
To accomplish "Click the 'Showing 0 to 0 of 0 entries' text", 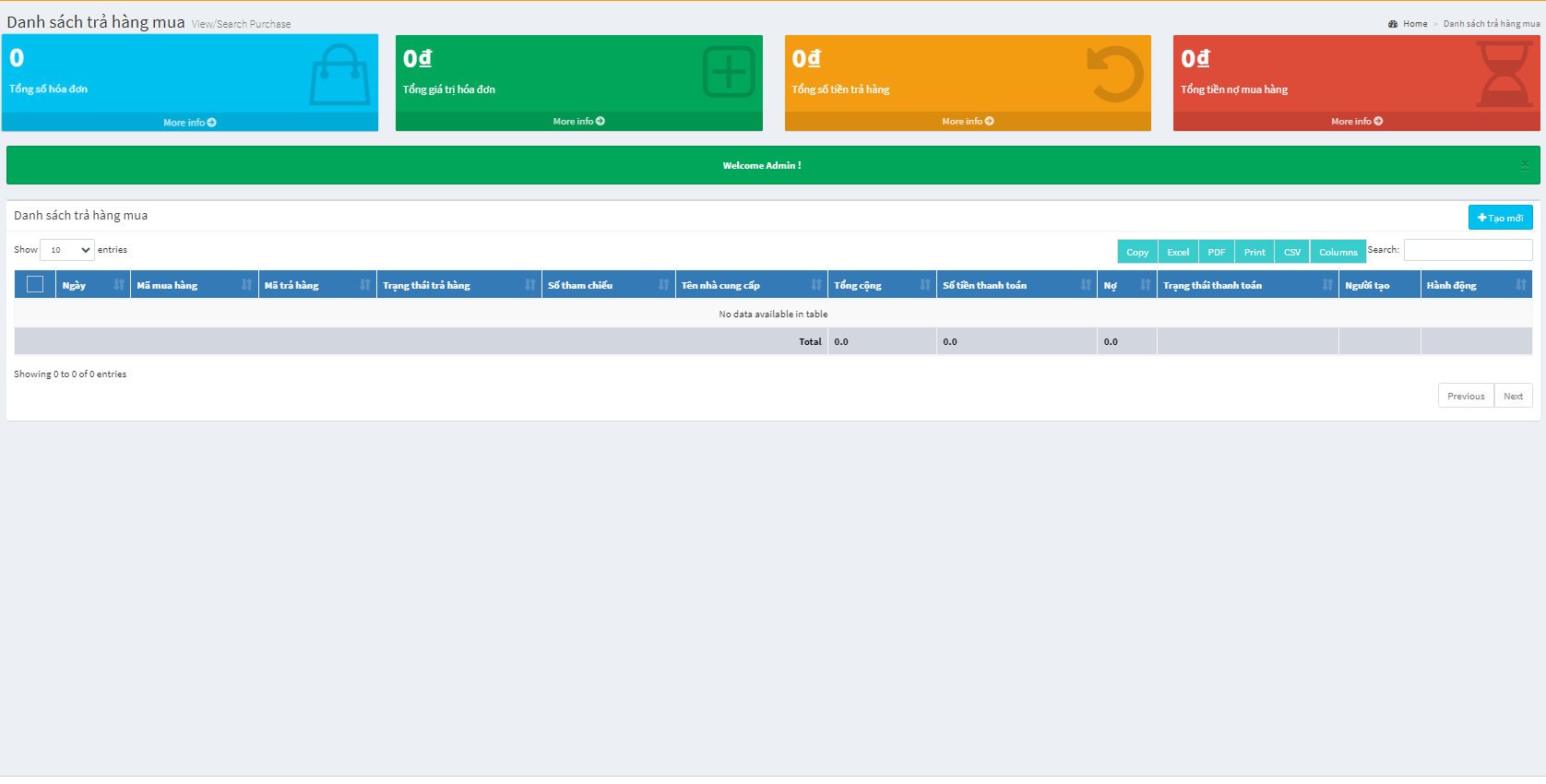I will pyautogui.click(x=70, y=374).
